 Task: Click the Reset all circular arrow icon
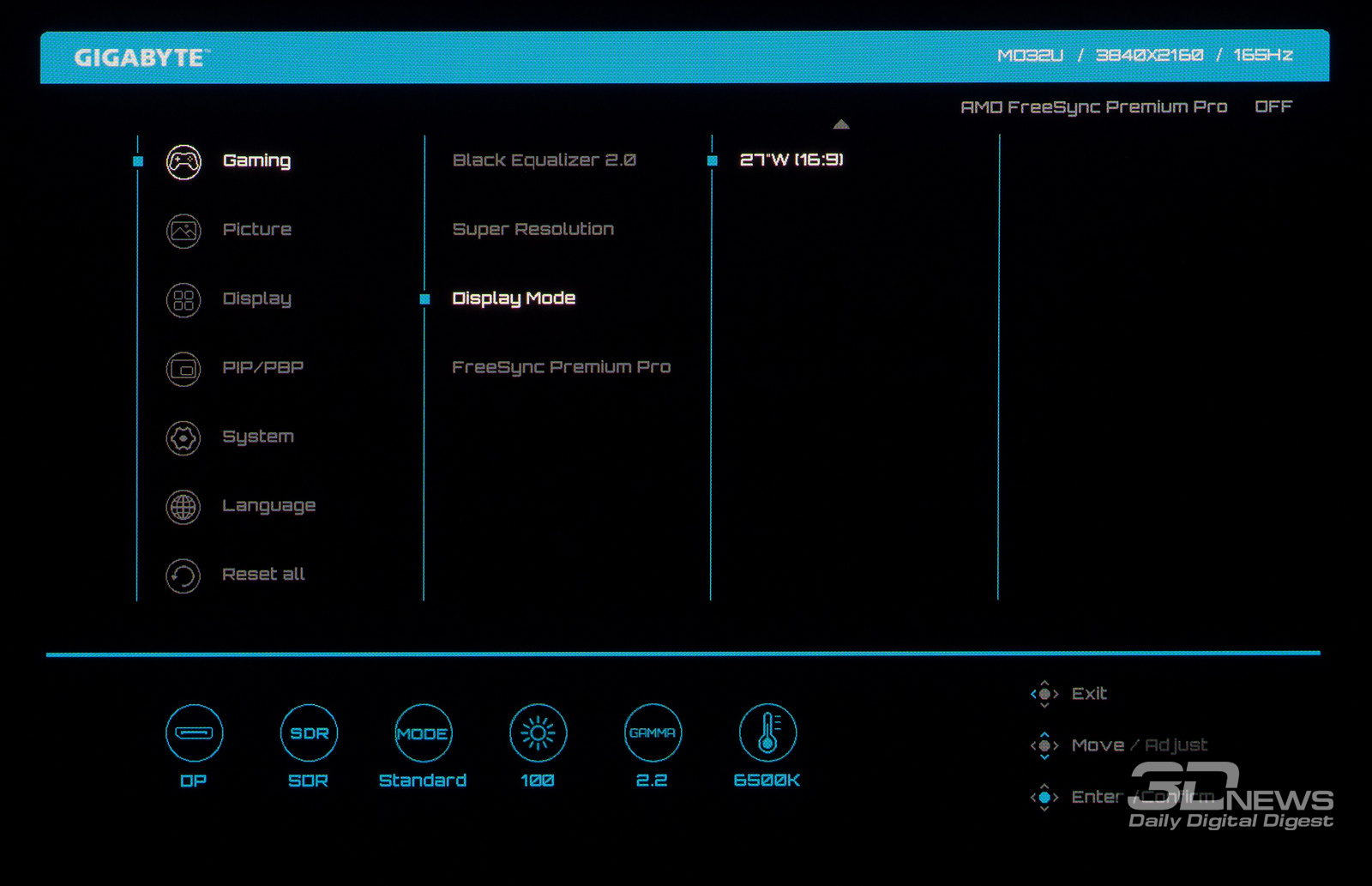(x=184, y=576)
